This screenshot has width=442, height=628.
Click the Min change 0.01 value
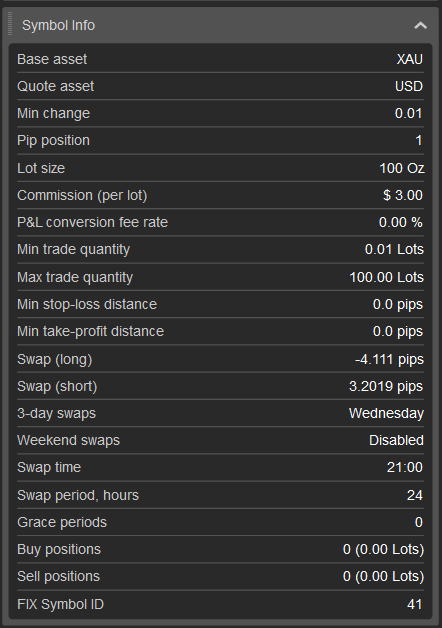coord(408,113)
